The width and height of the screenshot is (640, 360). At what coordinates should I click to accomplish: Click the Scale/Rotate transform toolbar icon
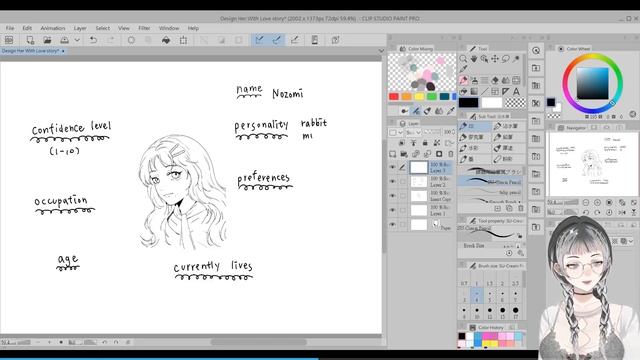click(x=183, y=40)
